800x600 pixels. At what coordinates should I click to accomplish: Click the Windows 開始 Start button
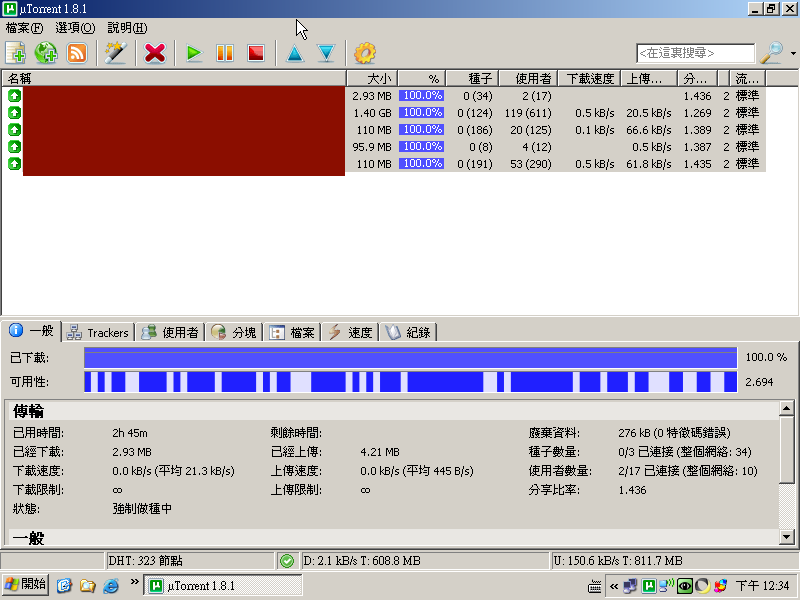click(x=26, y=585)
